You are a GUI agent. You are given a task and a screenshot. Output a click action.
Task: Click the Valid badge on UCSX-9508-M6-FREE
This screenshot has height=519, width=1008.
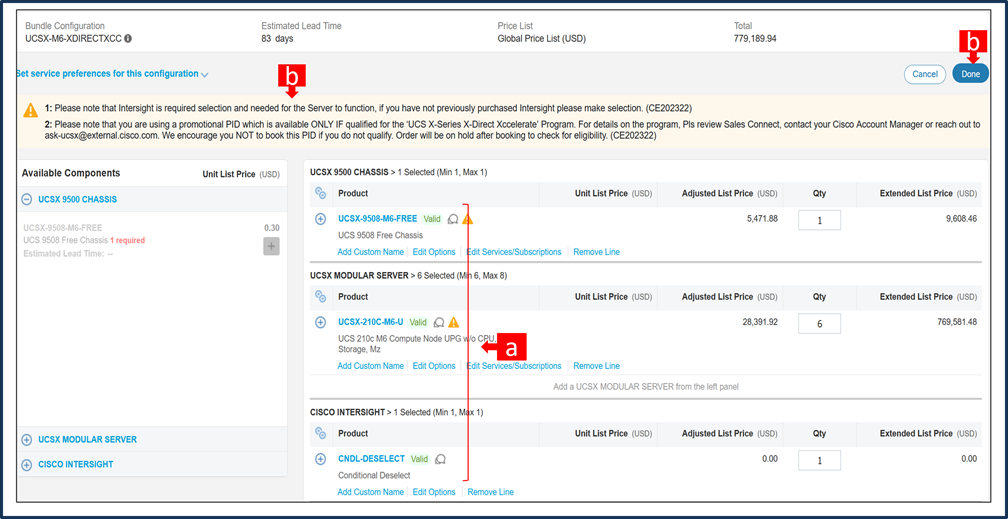pyautogui.click(x=432, y=219)
